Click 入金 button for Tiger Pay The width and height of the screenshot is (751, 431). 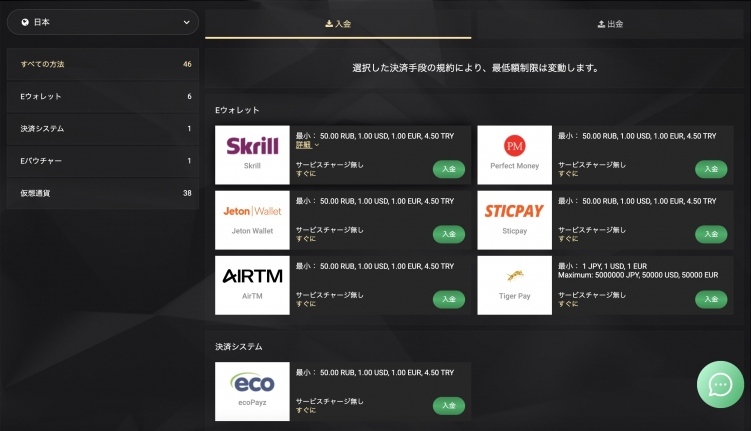[711, 299]
